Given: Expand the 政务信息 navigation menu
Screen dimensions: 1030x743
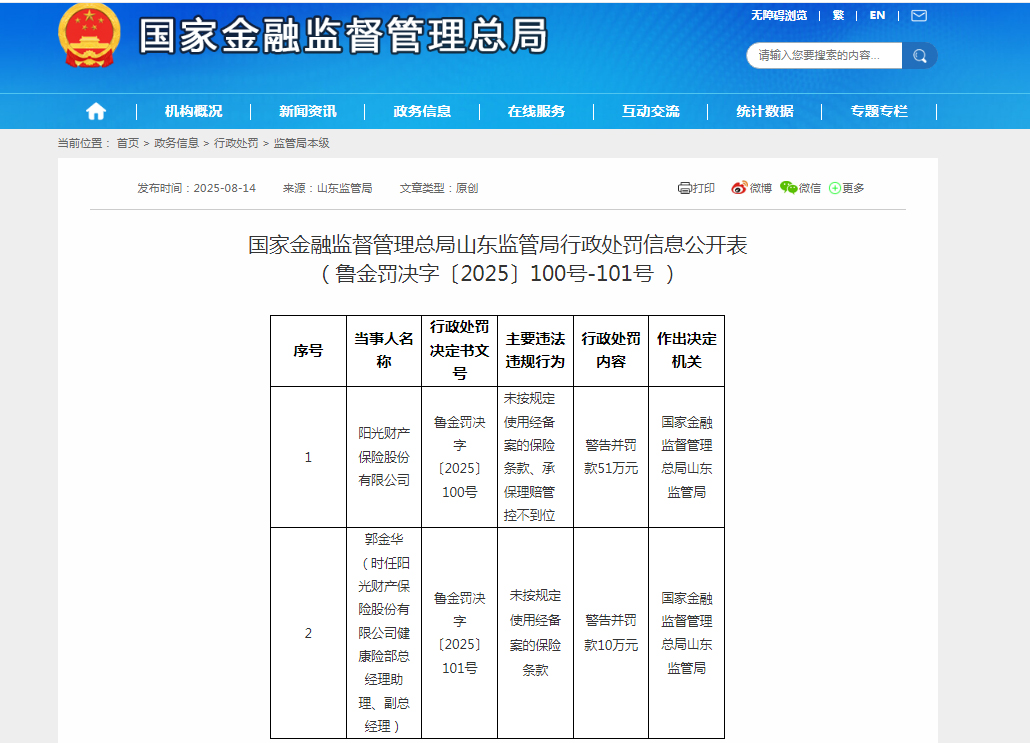Looking at the screenshot, I should pyautogui.click(x=422, y=111).
